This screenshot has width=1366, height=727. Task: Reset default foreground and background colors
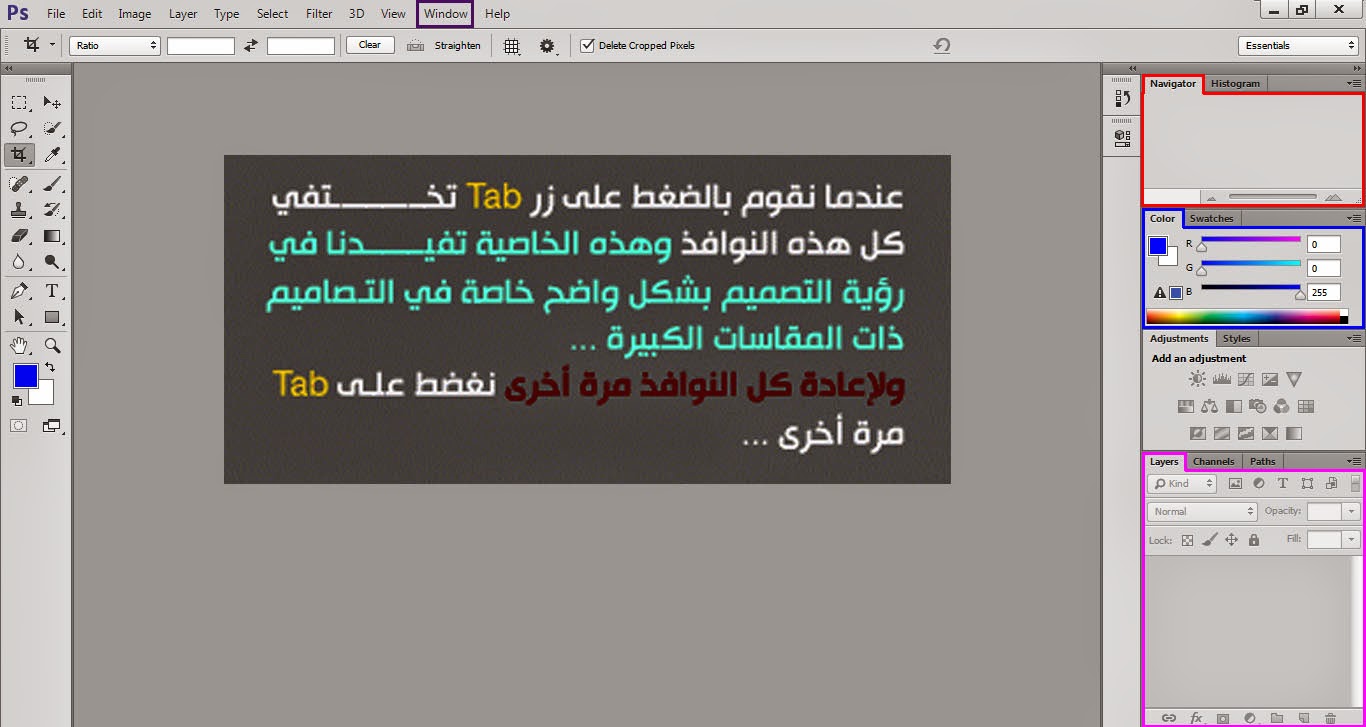point(17,400)
